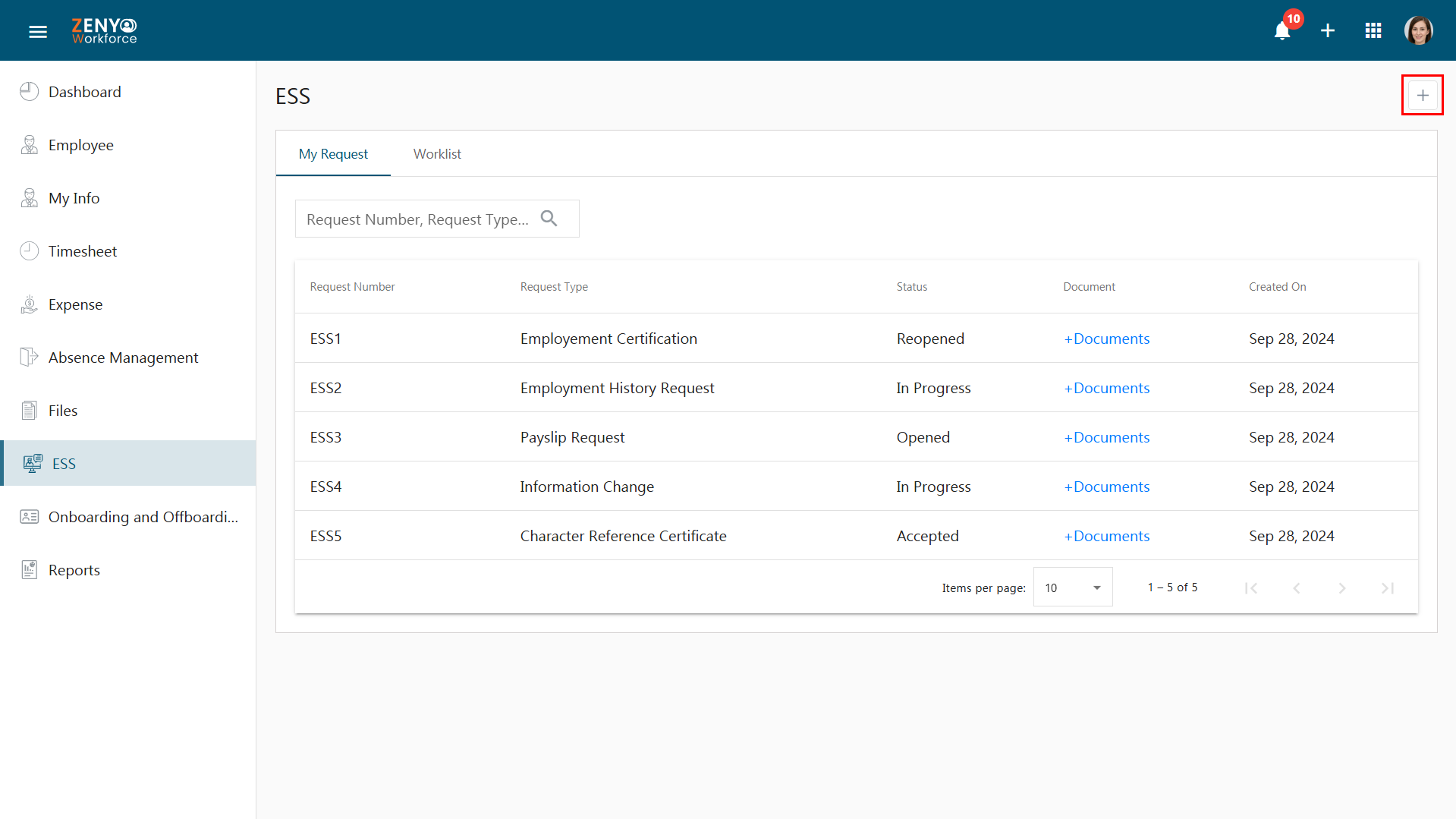Image resolution: width=1456 pixels, height=819 pixels.
Task: Click Payslip Request entry
Action: (572, 437)
